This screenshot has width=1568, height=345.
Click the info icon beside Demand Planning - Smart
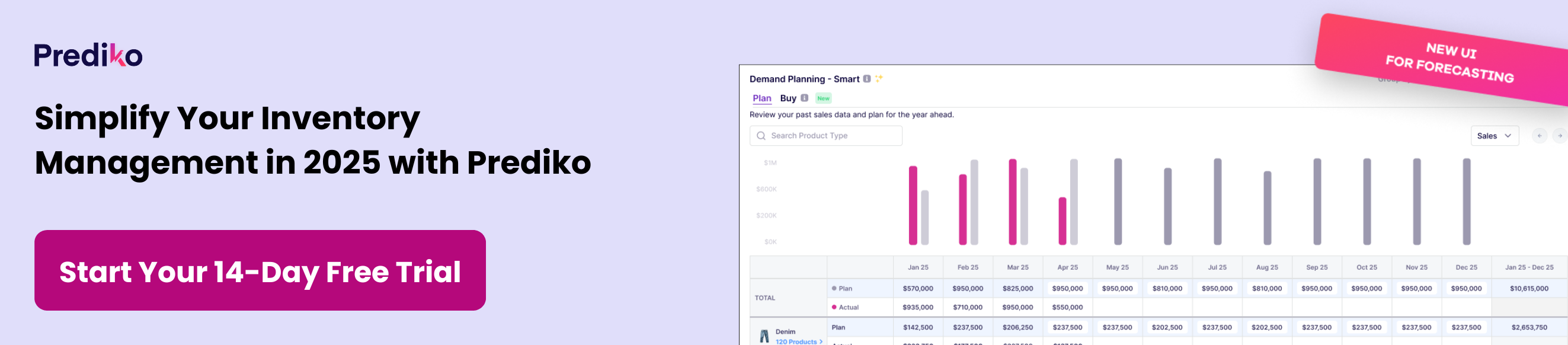867,78
